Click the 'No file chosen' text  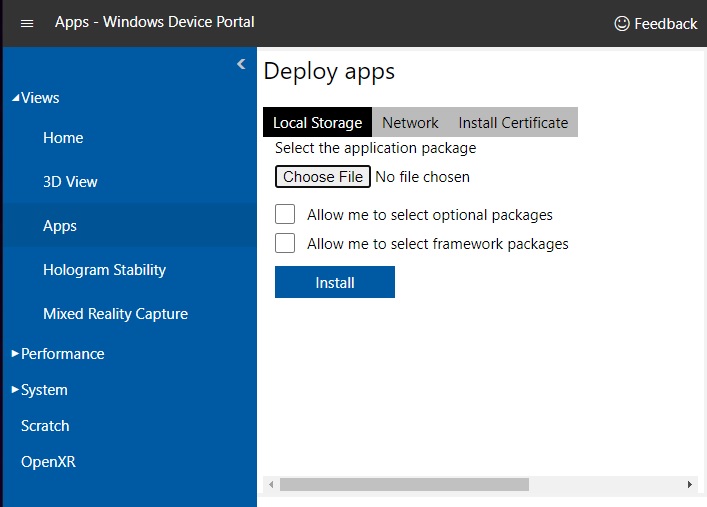(422, 177)
